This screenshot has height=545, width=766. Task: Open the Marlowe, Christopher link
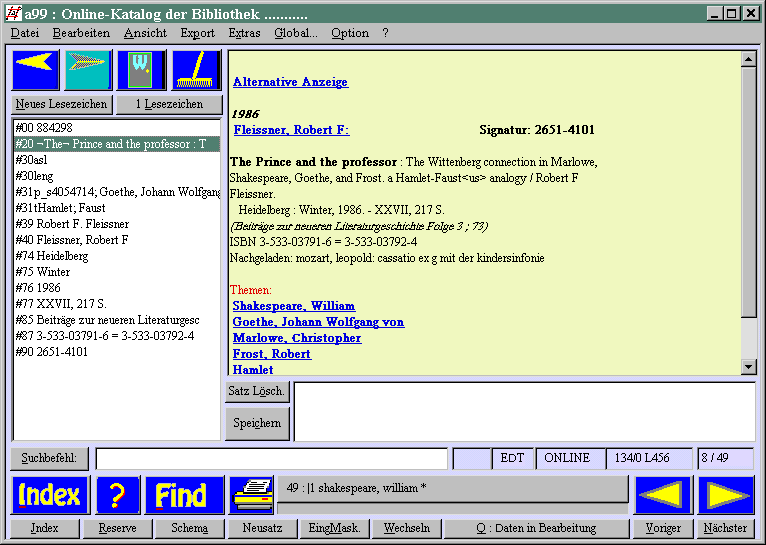click(297, 338)
